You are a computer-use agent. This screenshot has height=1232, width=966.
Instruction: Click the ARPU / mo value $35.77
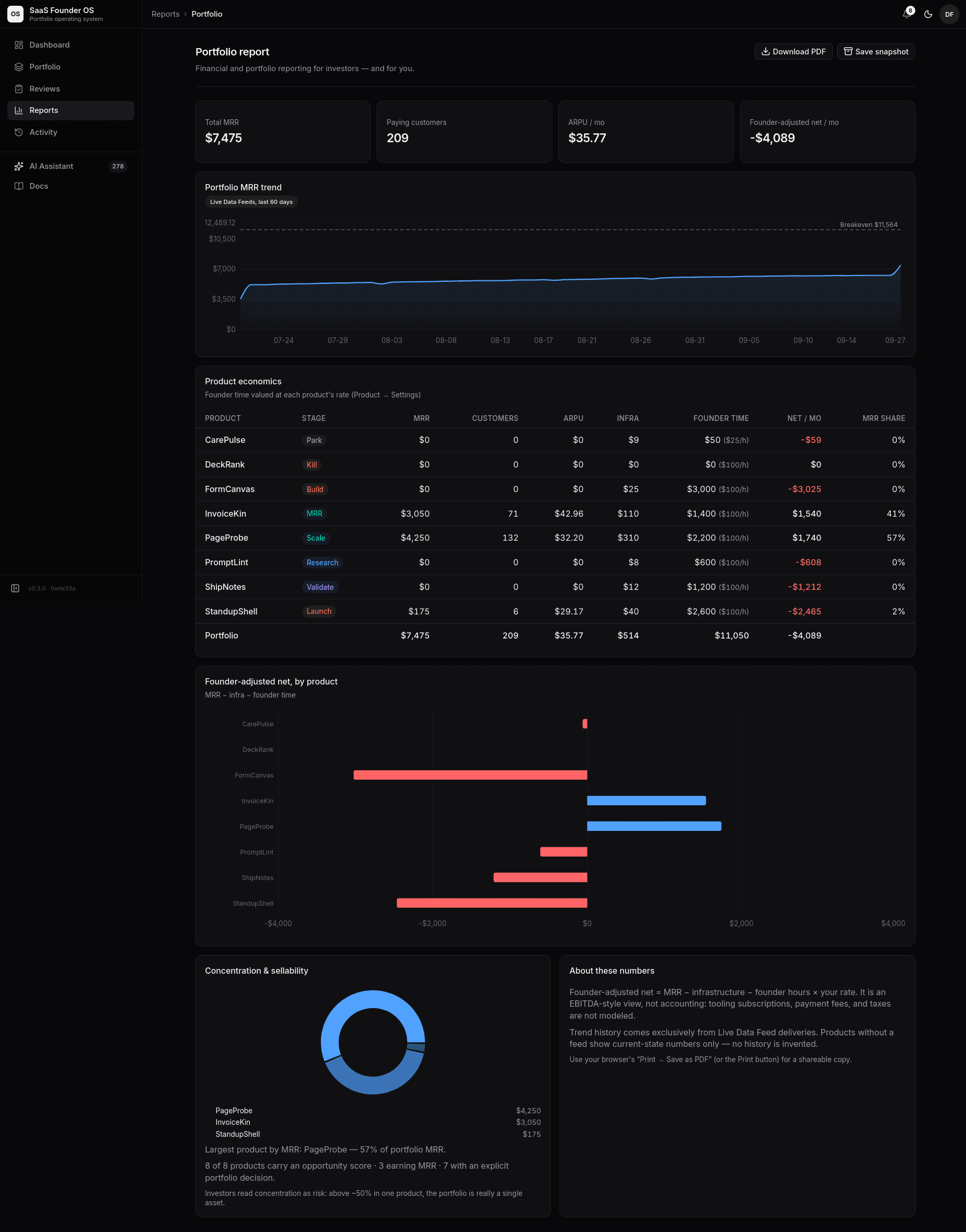tap(586, 138)
